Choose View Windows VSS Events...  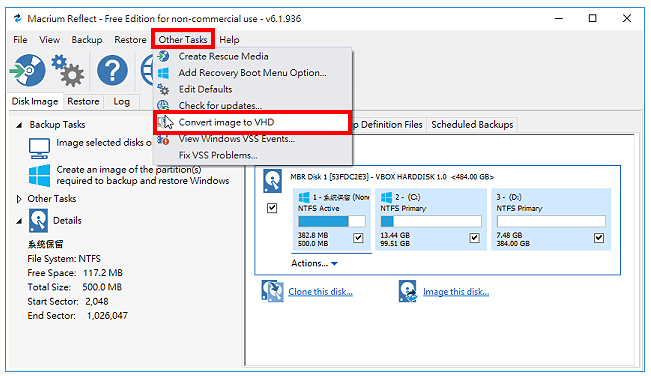pyautogui.click(x=252, y=139)
